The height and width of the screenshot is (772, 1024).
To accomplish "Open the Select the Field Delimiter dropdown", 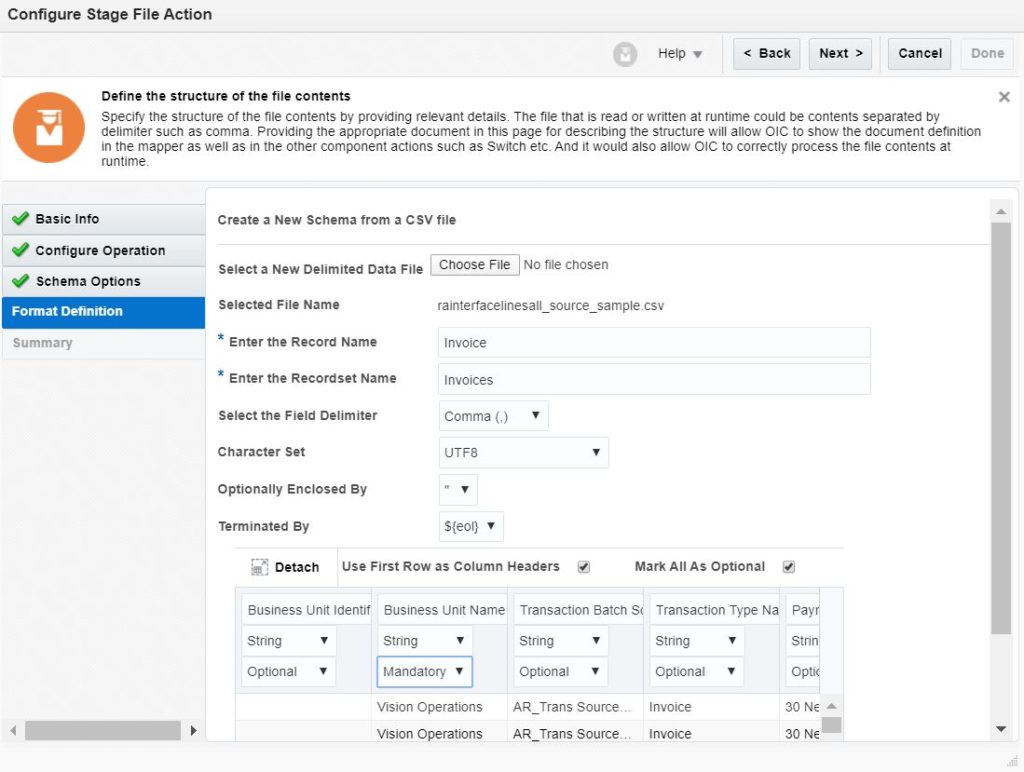I will pos(493,416).
